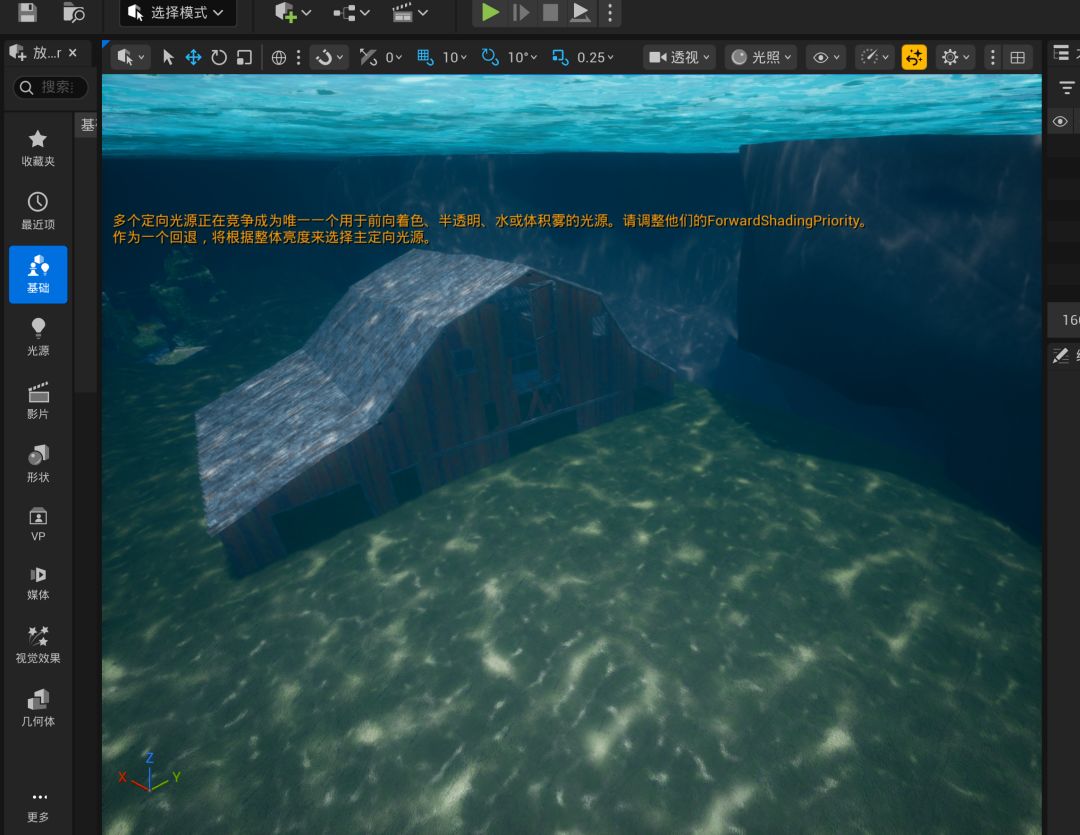Open grid snap size 10 dropdown
The height and width of the screenshot is (835, 1080).
pyautogui.click(x=455, y=57)
